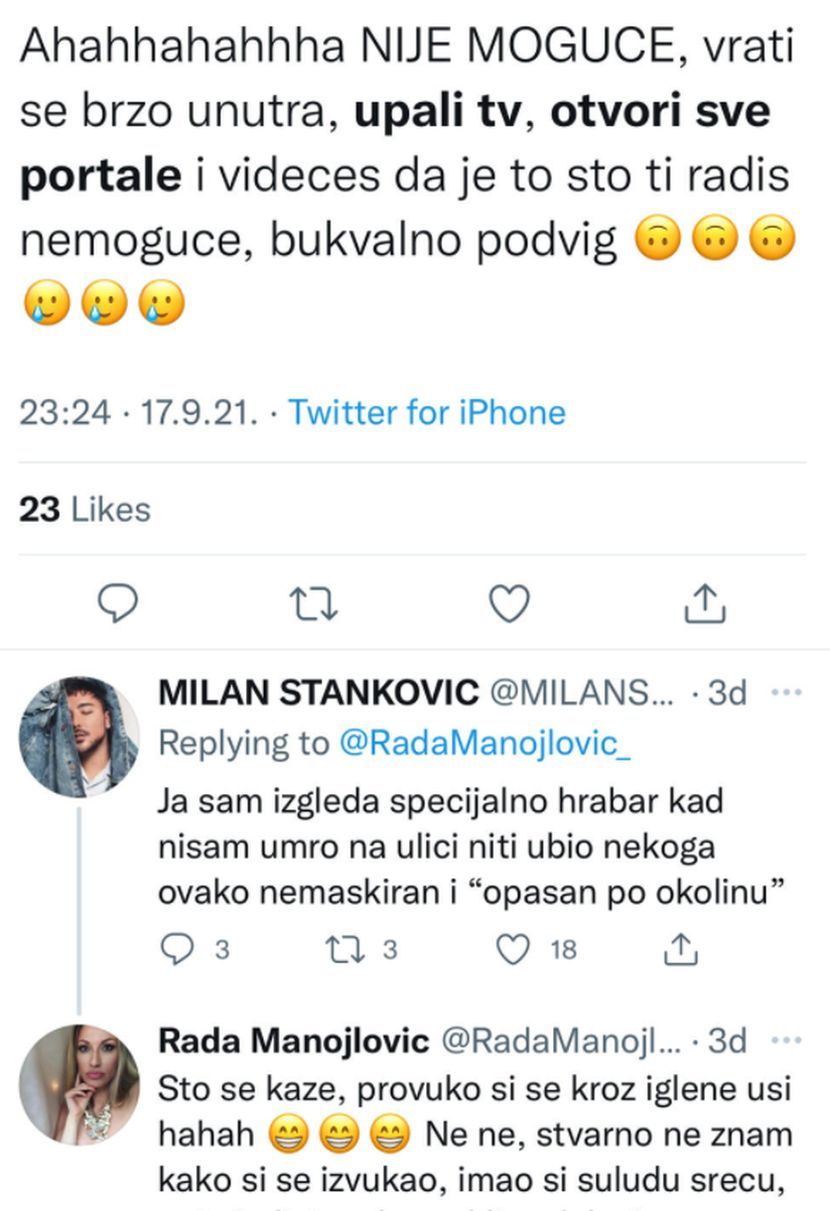Open more options for Milan Stankovic's tweet

(789, 693)
